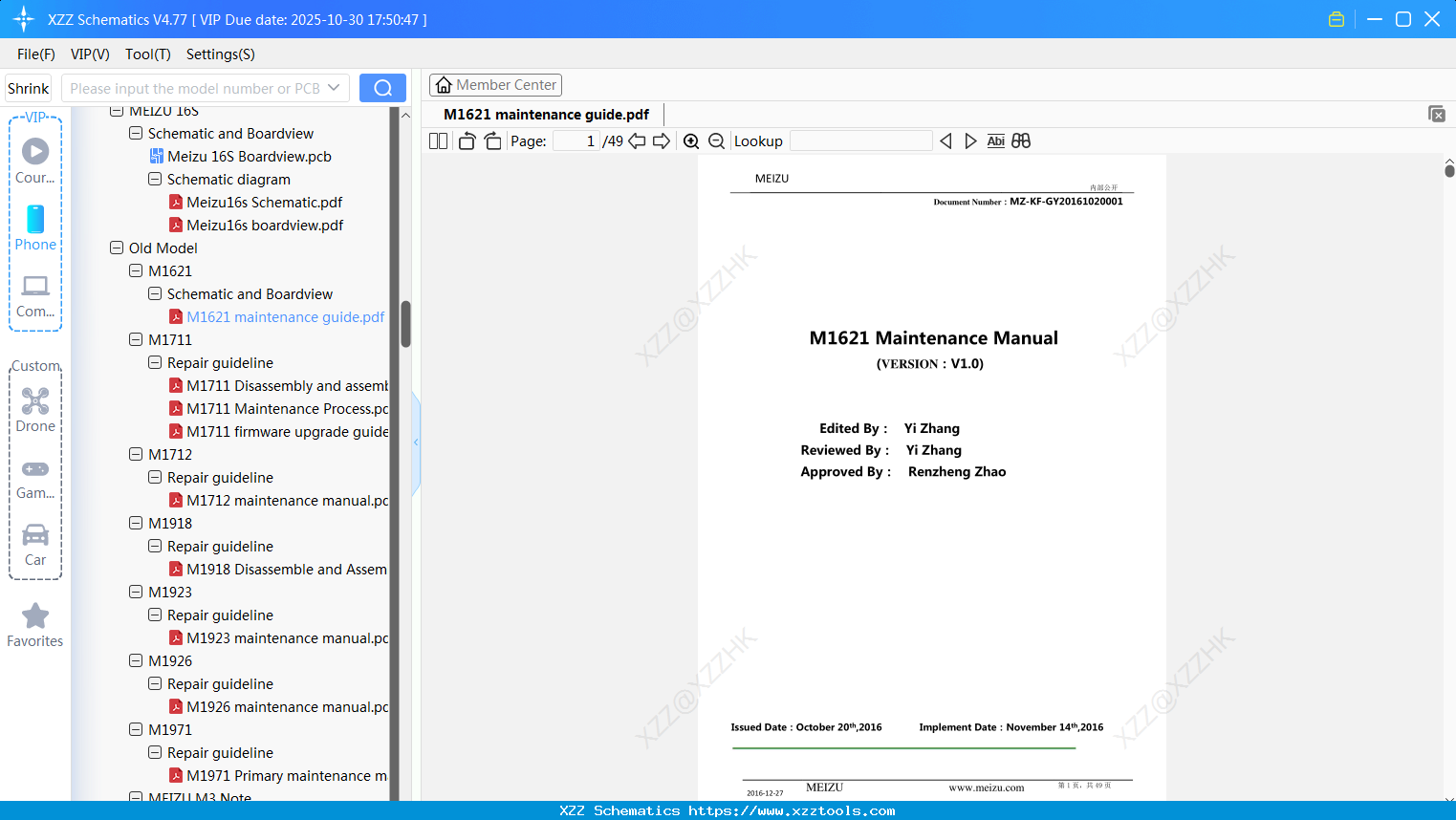Click the blue search button
The height and width of the screenshot is (820, 1456).
(382, 88)
